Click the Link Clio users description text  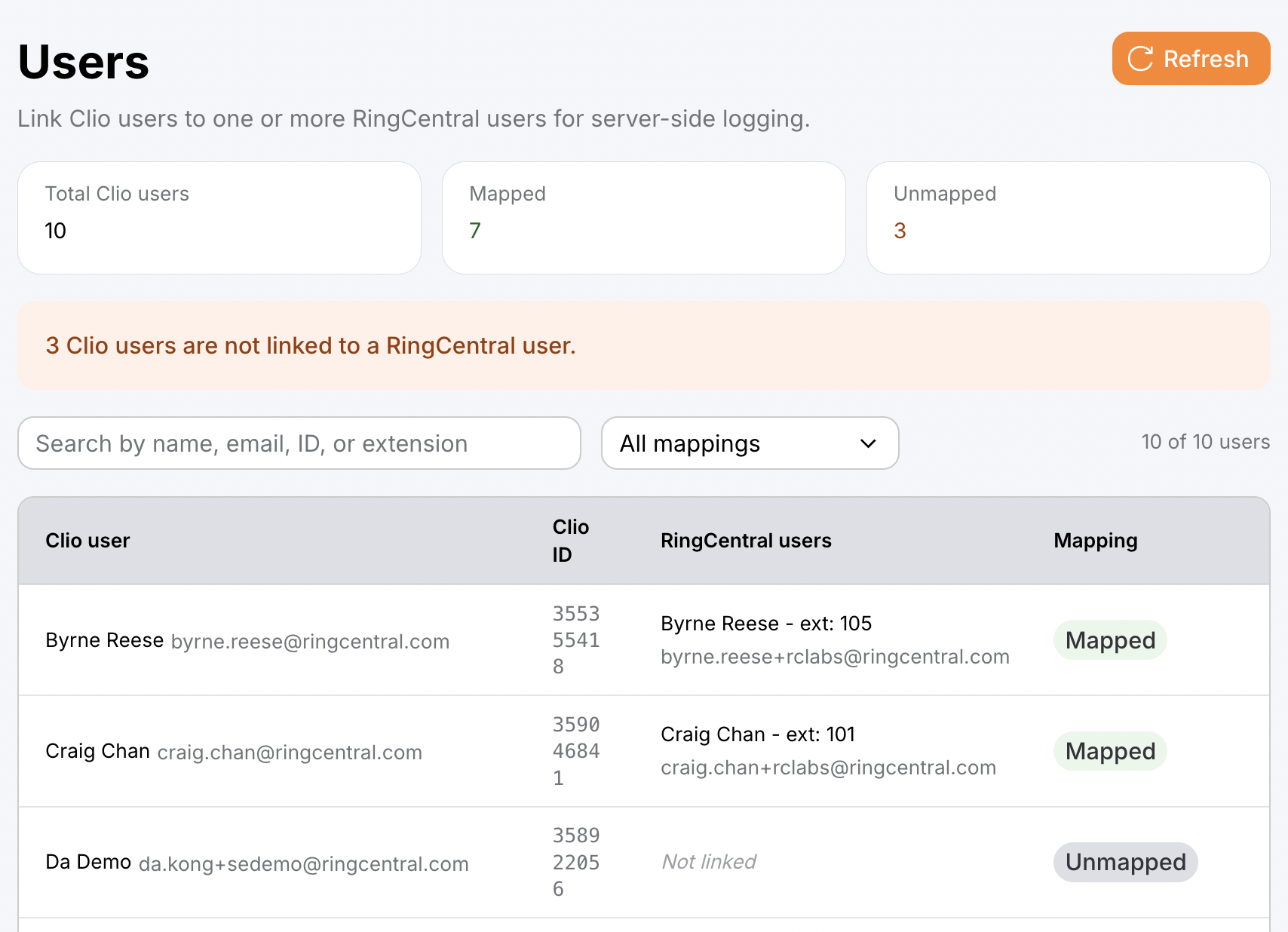click(413, 119)
